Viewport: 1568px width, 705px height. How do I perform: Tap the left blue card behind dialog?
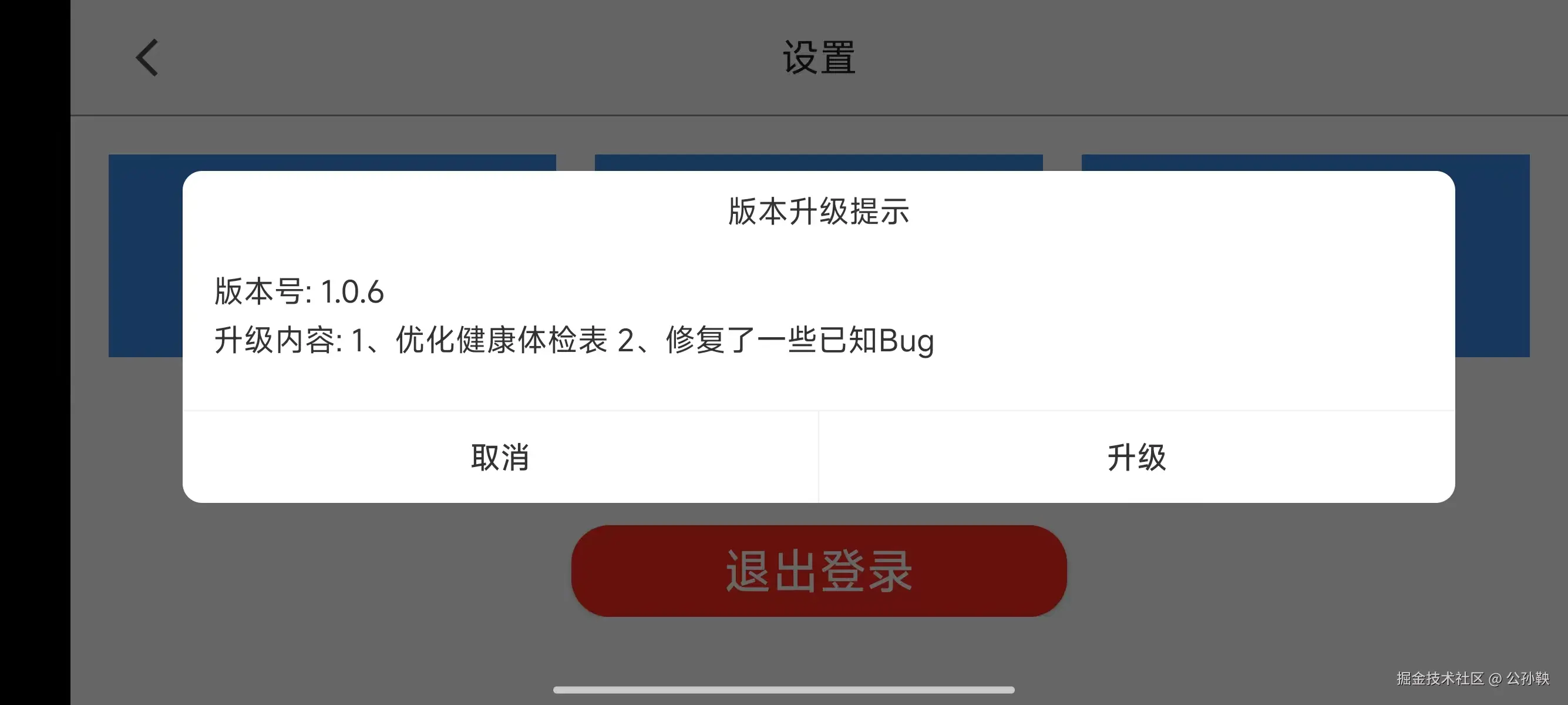(x=146, y=256)
